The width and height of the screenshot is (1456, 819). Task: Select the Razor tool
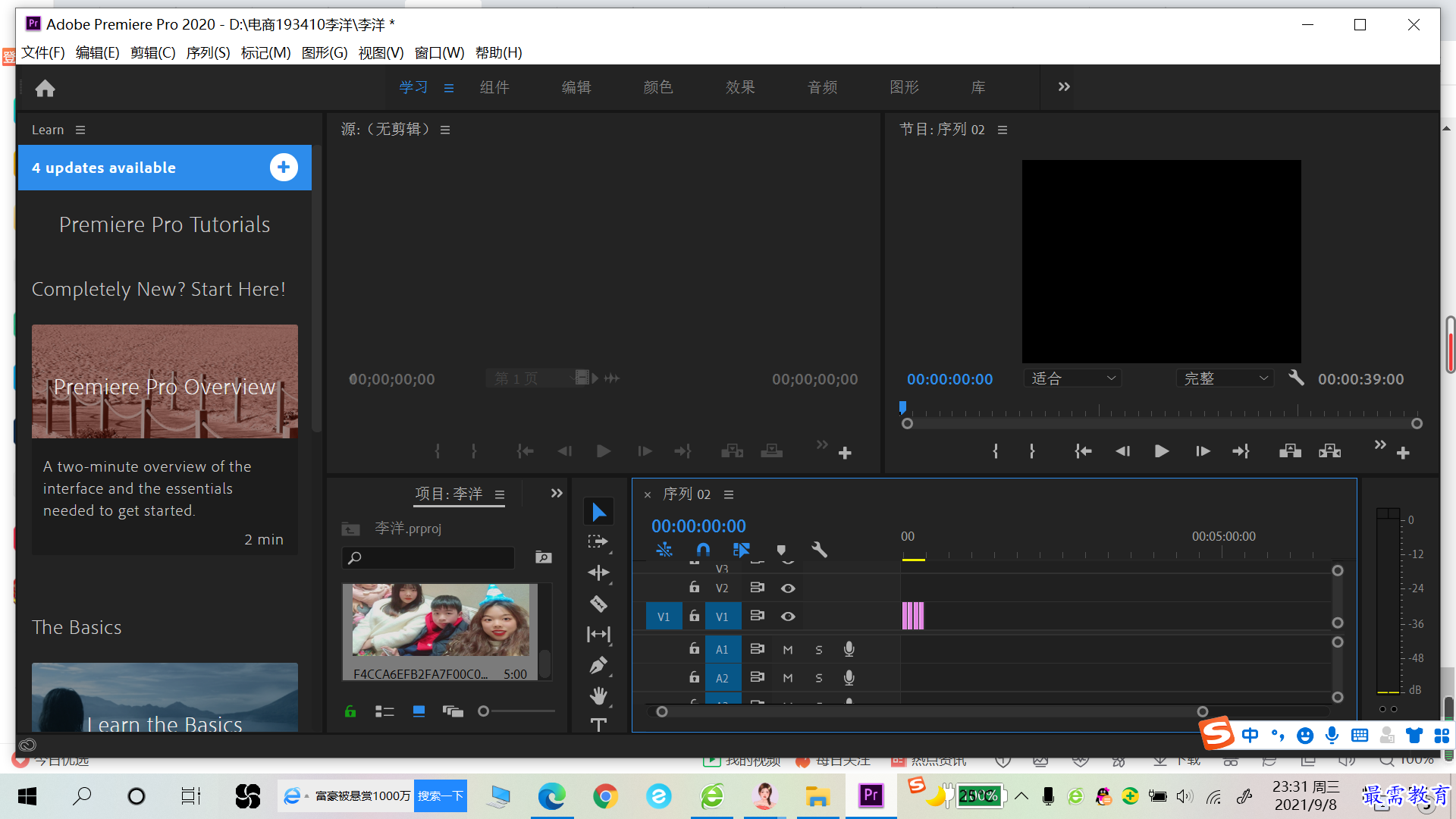click(598, 604)
